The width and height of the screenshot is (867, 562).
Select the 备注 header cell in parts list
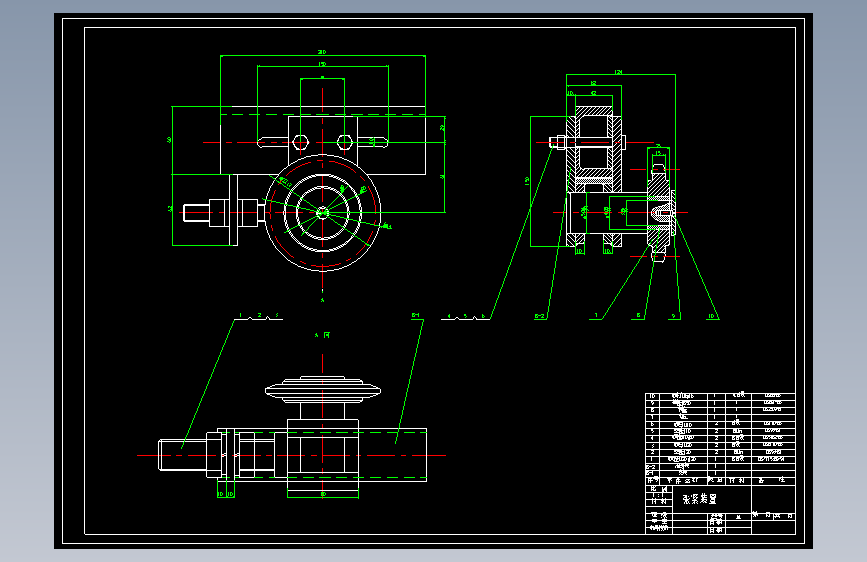[x=773, y=481]
